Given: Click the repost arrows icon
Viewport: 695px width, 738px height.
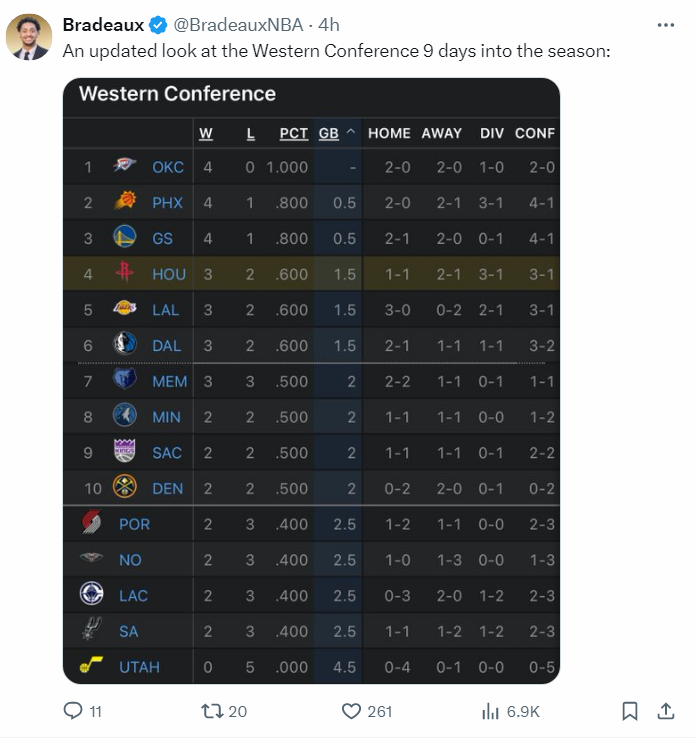Looking at the screenshot, I should click(x=212, y=711).
